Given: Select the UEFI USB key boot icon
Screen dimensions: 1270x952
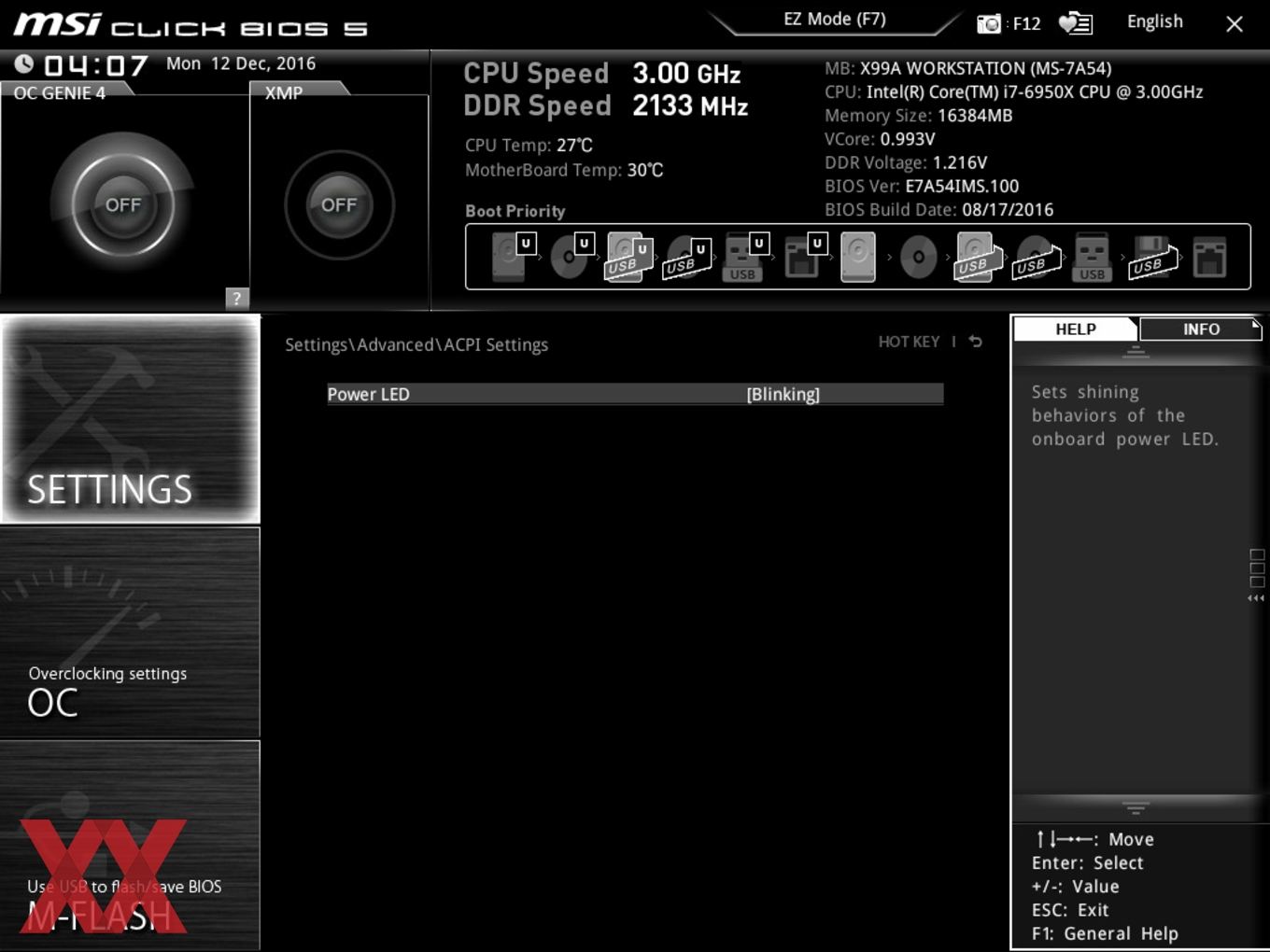Looking at the screenshot, I should (744, 257).
